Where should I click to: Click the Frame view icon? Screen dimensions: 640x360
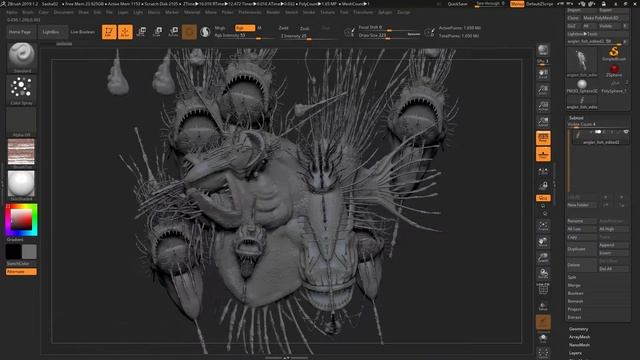pos(543,227)
